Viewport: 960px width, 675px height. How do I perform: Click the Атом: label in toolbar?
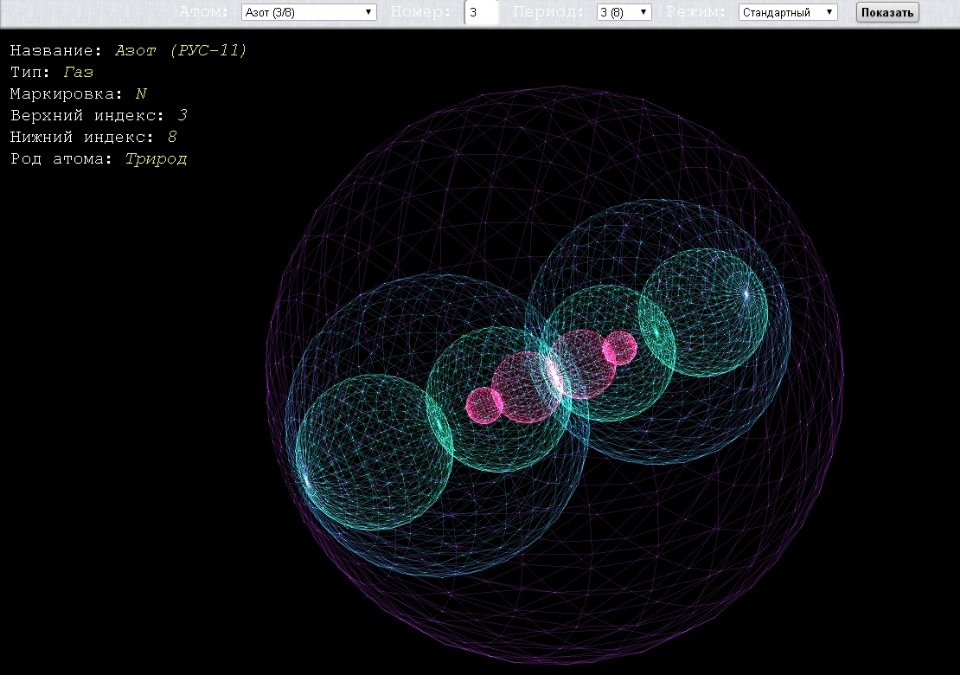click(x=204, y=12)
